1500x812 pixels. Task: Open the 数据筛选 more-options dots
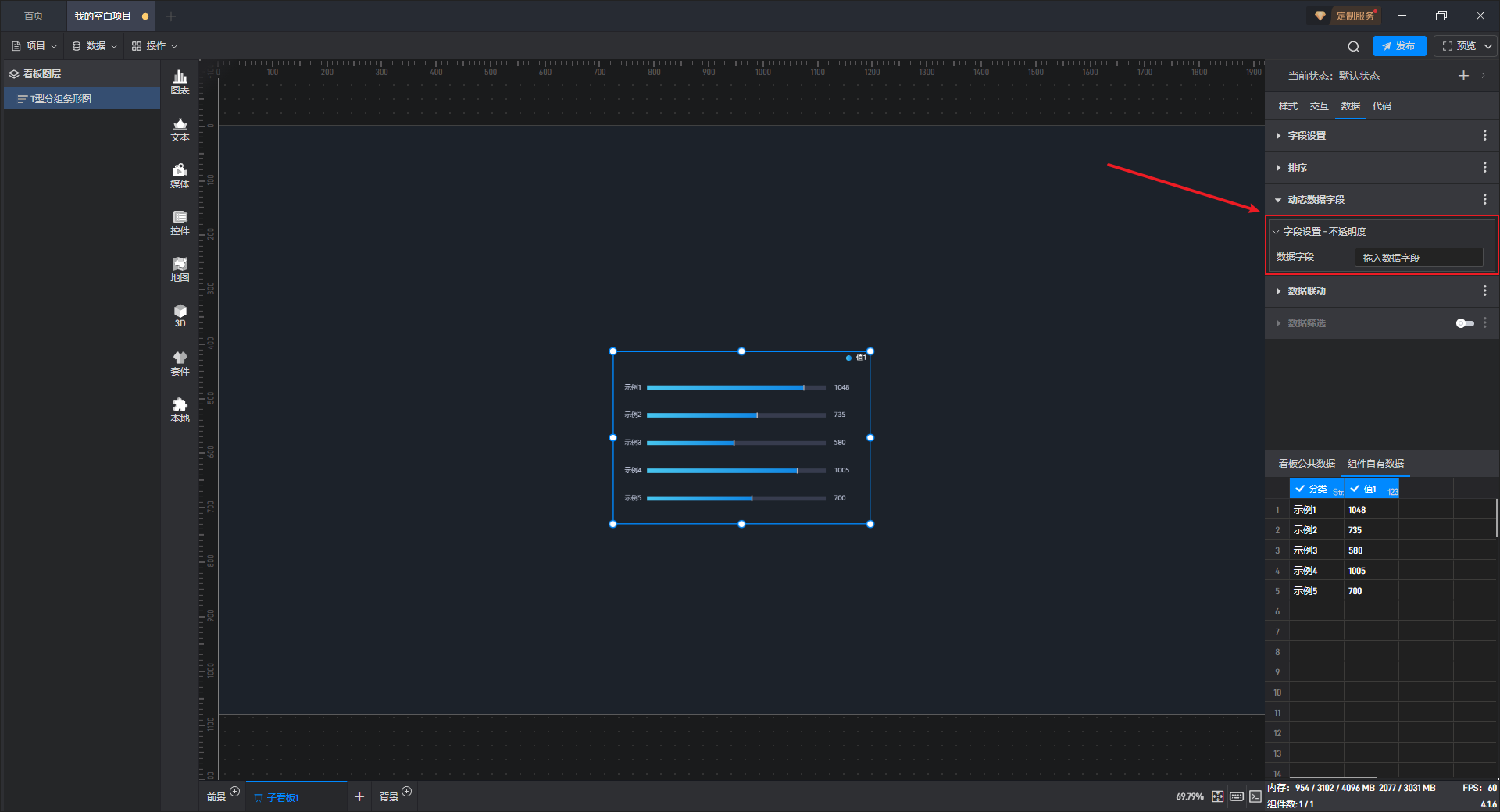pyautogui.click(x=1484, y=322)
